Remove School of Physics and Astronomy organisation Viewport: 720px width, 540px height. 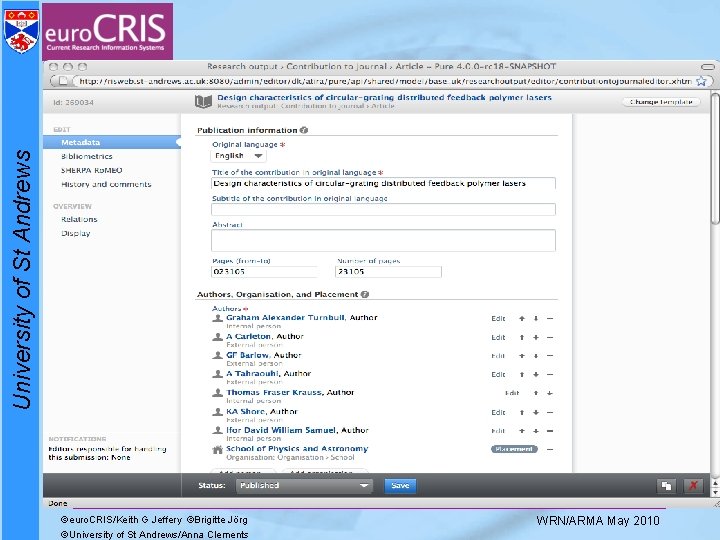(x=550, y=449)
